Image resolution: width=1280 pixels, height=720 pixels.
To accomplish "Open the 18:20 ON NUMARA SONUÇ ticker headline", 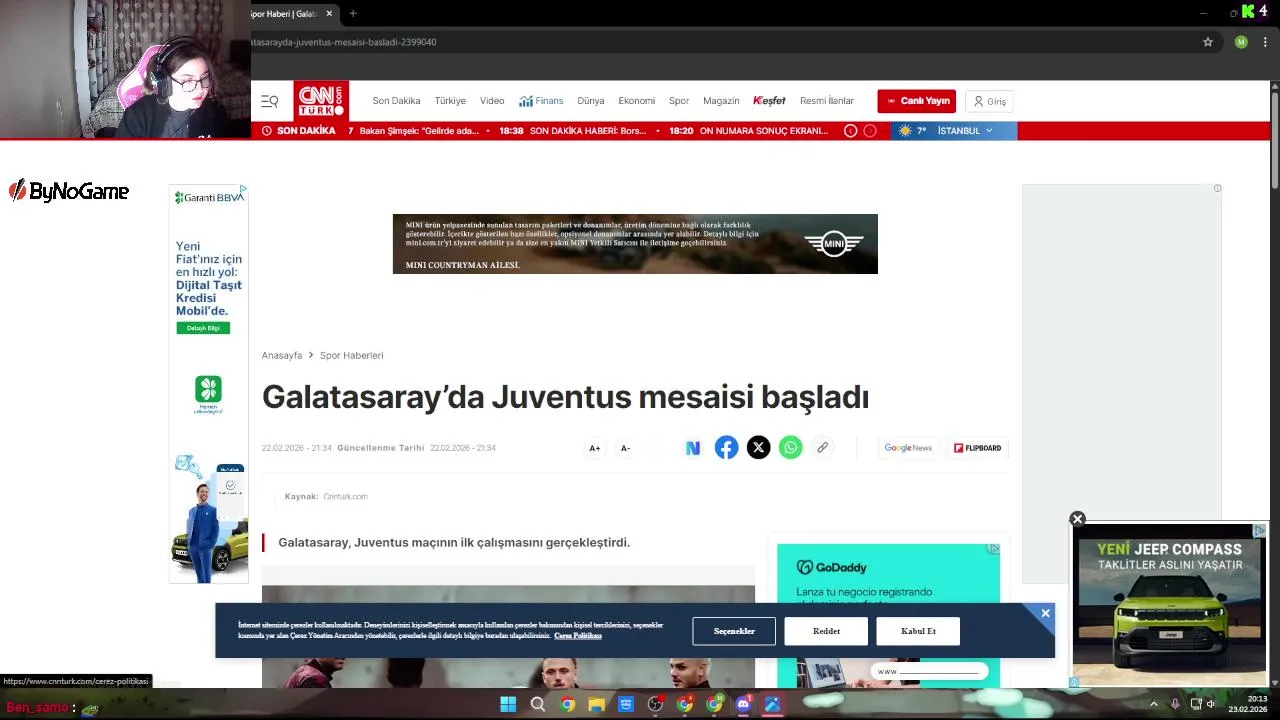I will pyautogui.click(x=749, y=131).
